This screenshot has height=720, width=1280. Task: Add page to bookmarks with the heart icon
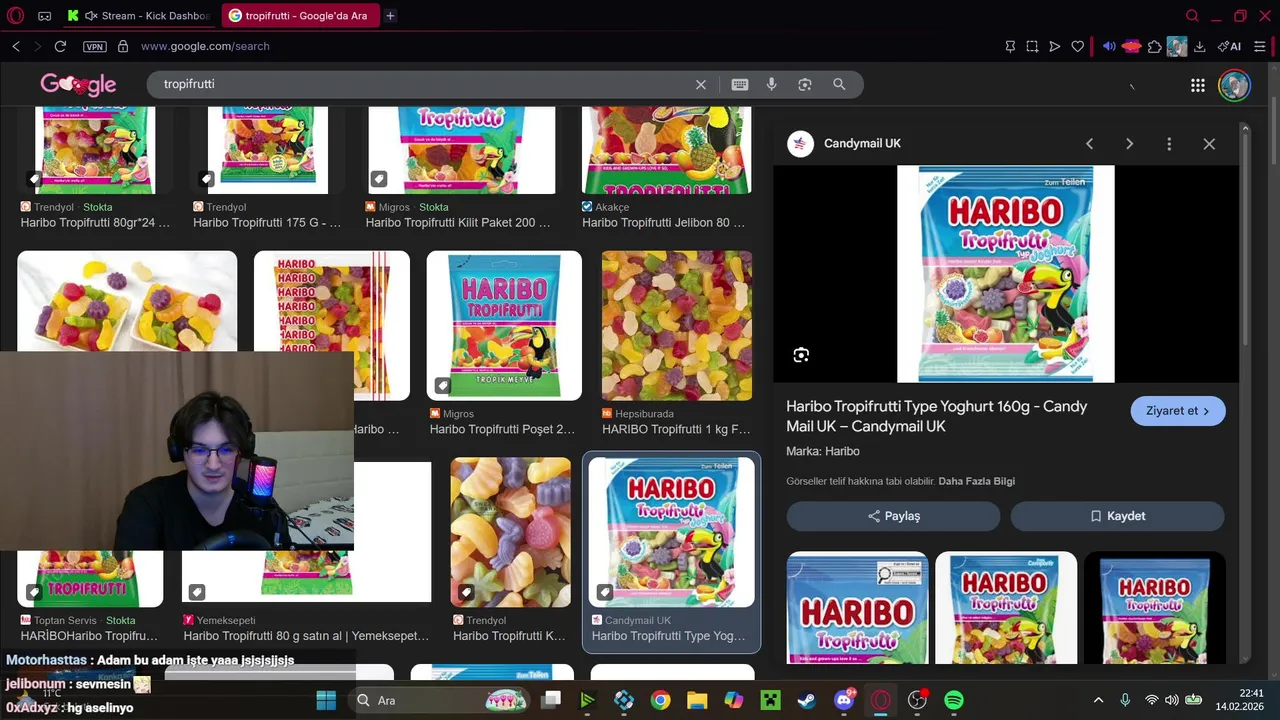[1077, 46]
